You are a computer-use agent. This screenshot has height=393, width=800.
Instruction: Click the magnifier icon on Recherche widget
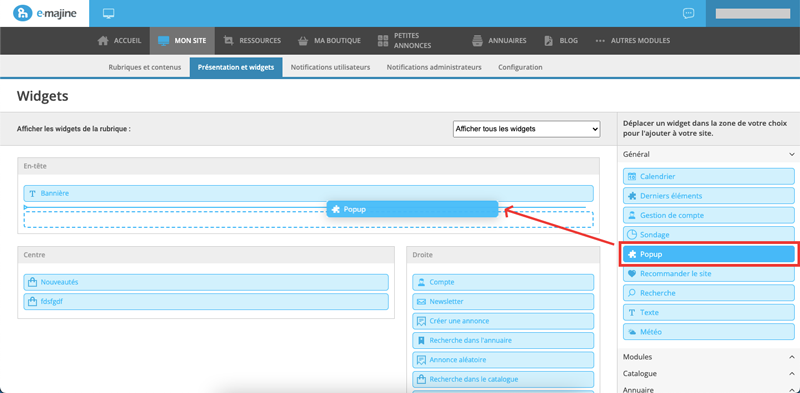coord(632,293)
